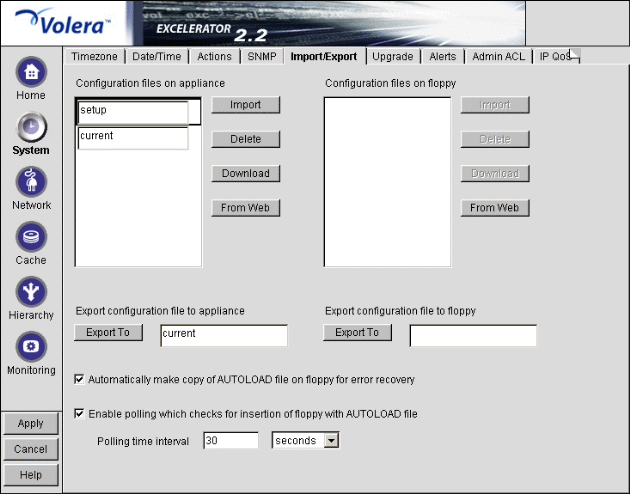
Task: Open the Hierarchy section icon
Action: point(31,292)
